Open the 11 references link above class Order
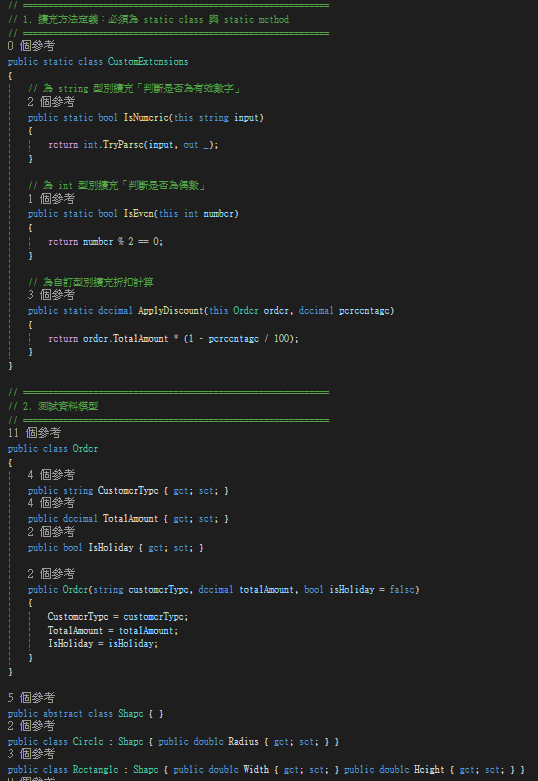 34,433
